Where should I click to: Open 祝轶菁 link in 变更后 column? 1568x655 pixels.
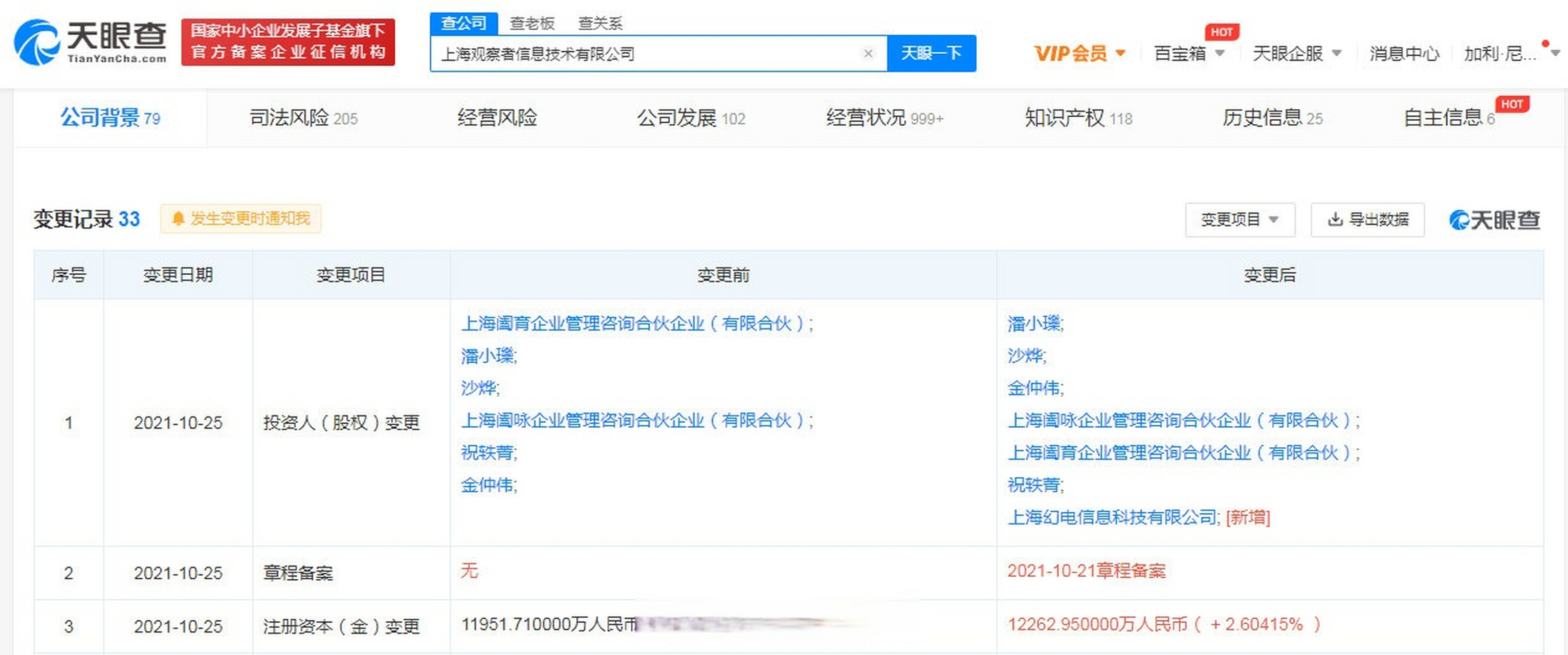1033,485
